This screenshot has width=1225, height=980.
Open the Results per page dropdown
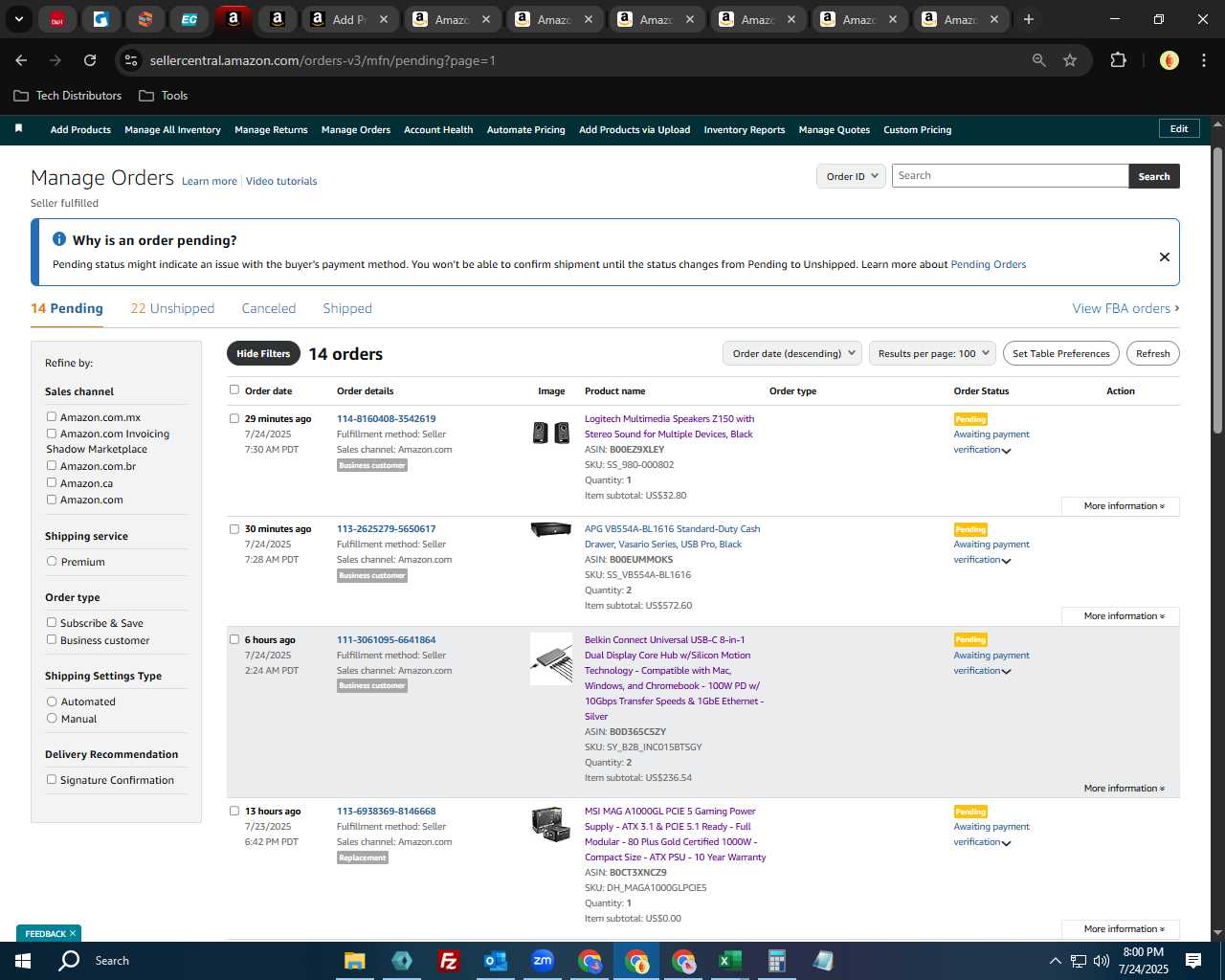click(x=933, y=353)
